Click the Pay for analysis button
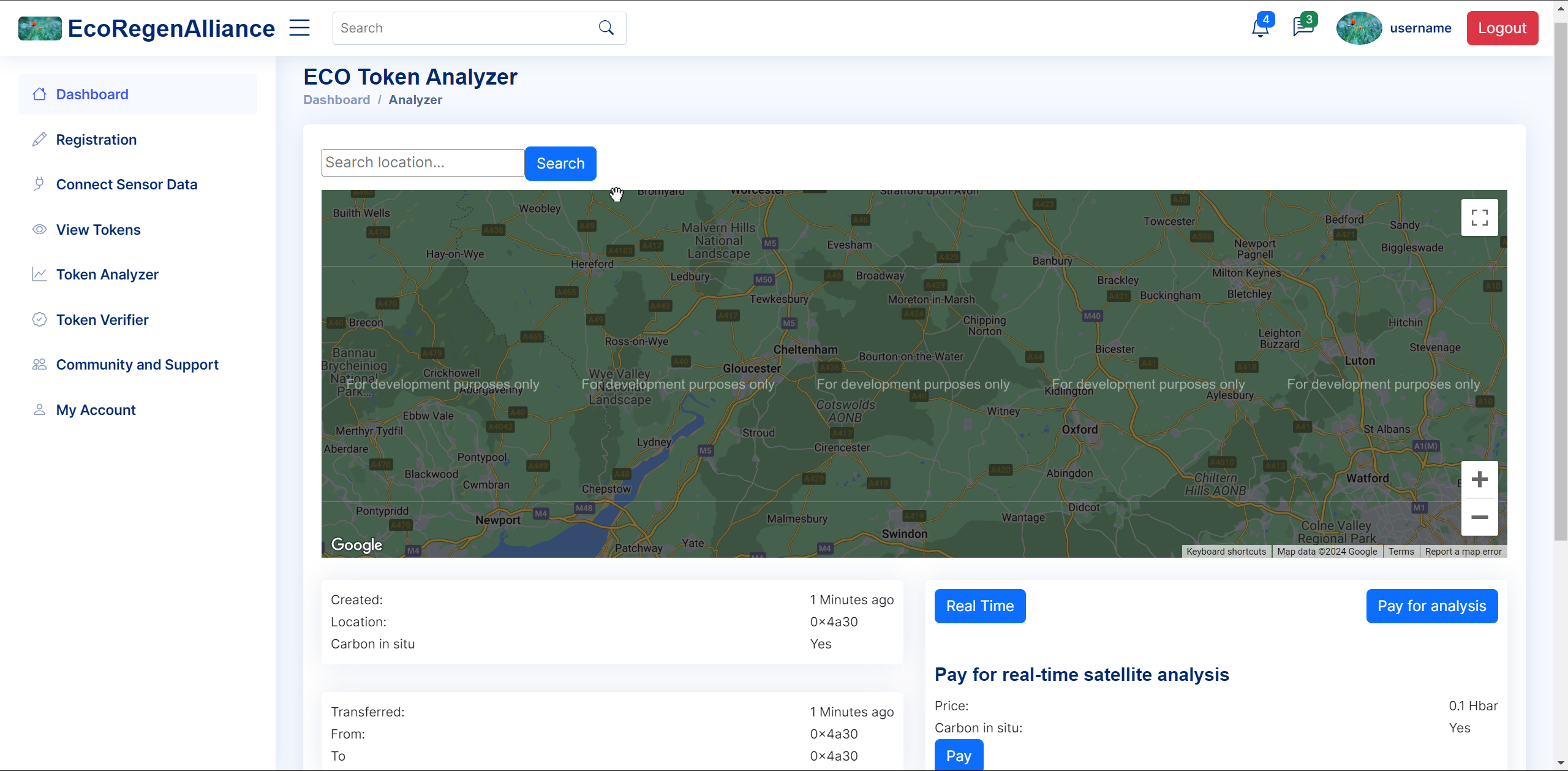Screen dimensions: 1568x771 [1431, 606]
